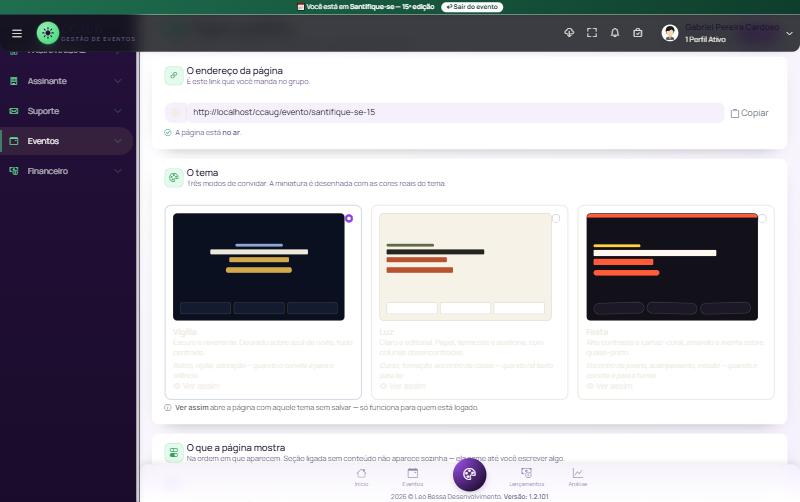
Task: Click the toggles icon beside 'O que a página mostra'
Action: point(173,453)
